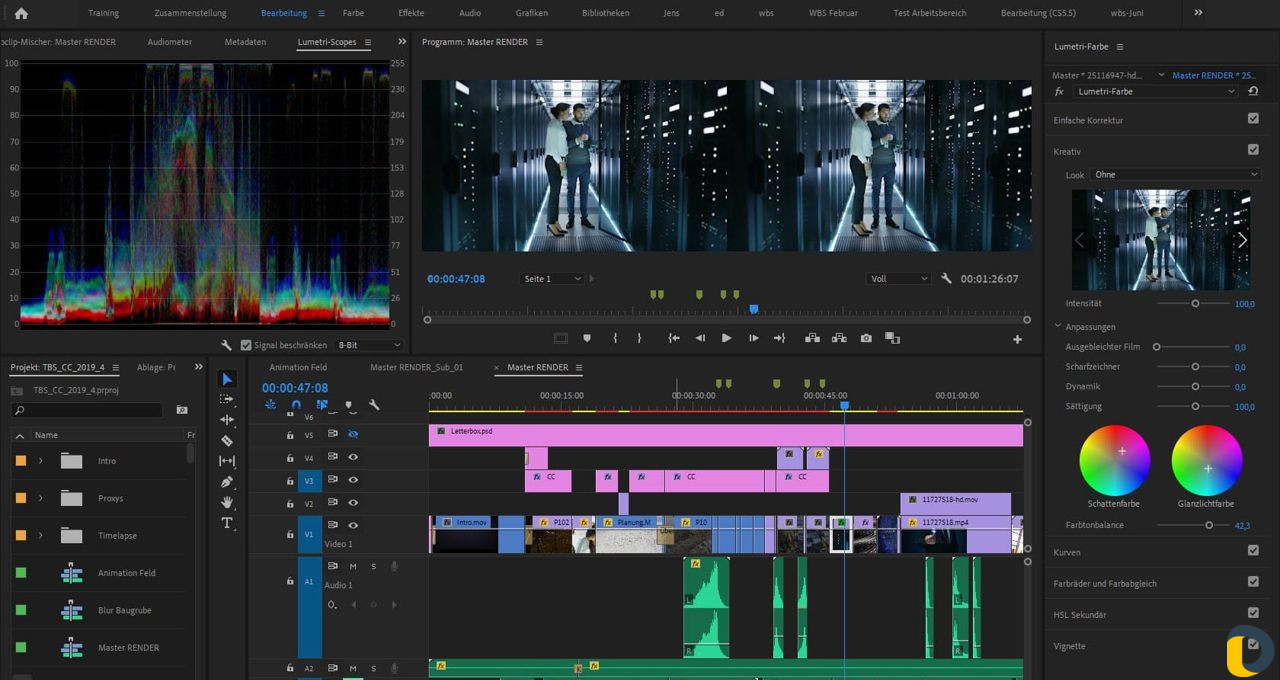Screen dimensions: 1280x680
Task: Toggle insert sequences as nests icon
Action: 270,405
